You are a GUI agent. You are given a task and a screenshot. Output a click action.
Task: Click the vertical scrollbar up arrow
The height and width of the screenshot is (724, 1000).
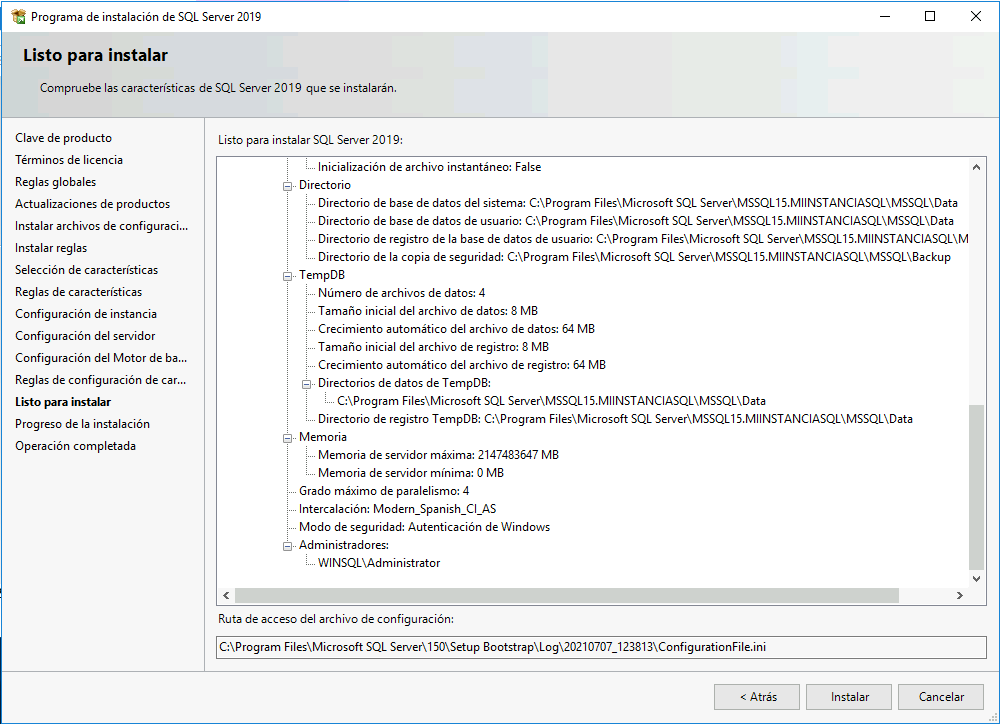coord(976,167)
